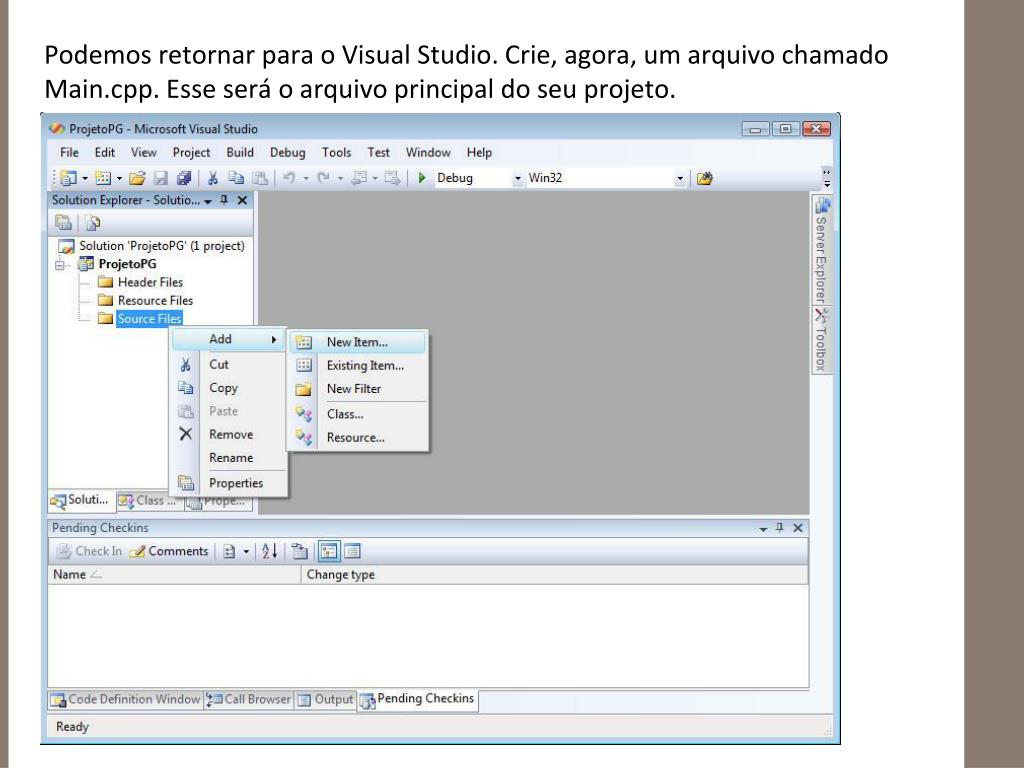Viewport: 1024px width, 768px height.
Task: Click the Find in Files toolbar icon
Action: click(x=704, y=178)
